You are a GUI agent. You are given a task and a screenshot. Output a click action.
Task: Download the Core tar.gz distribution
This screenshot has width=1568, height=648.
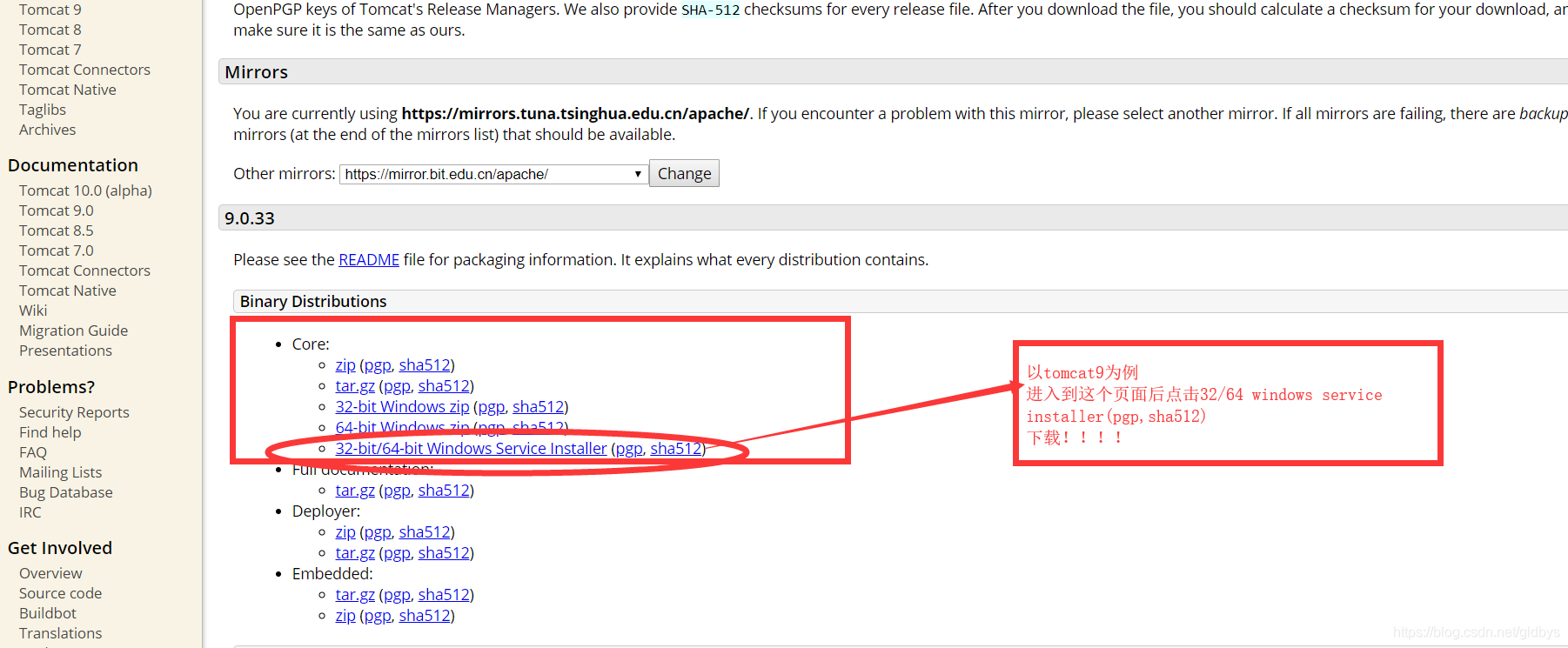355,386
